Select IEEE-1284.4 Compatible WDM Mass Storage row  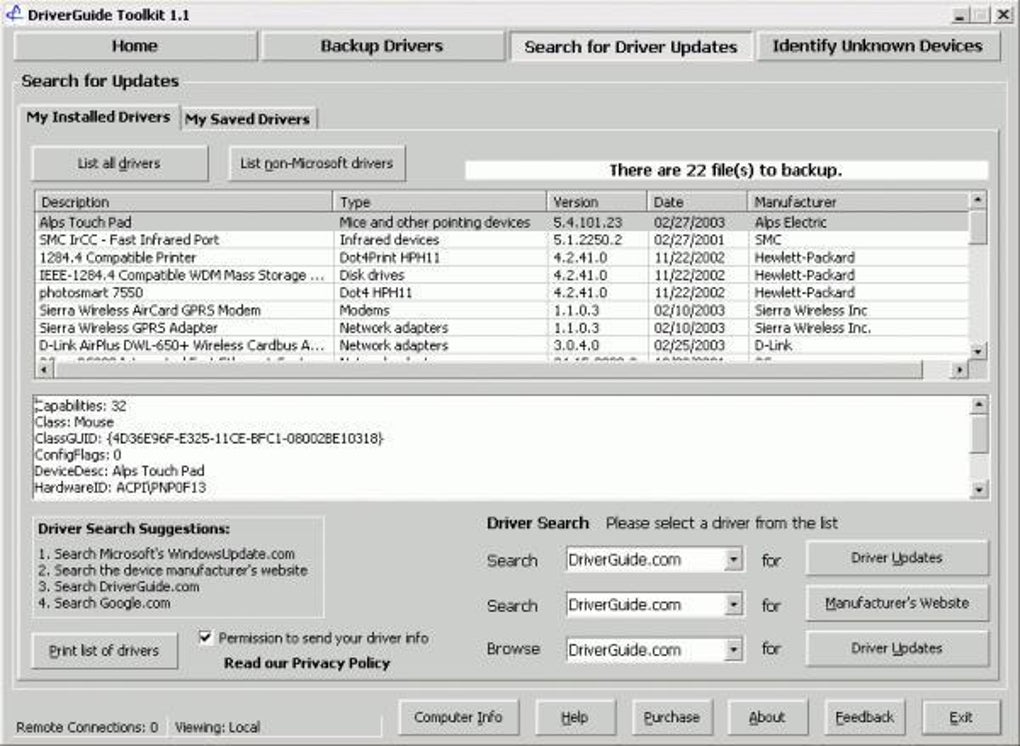click(x=502, y=275)
